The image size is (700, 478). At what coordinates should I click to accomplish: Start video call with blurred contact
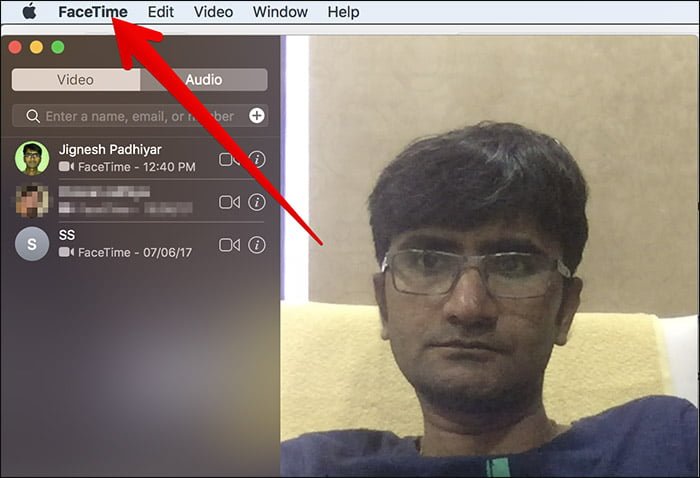click(x=229, y=202)
